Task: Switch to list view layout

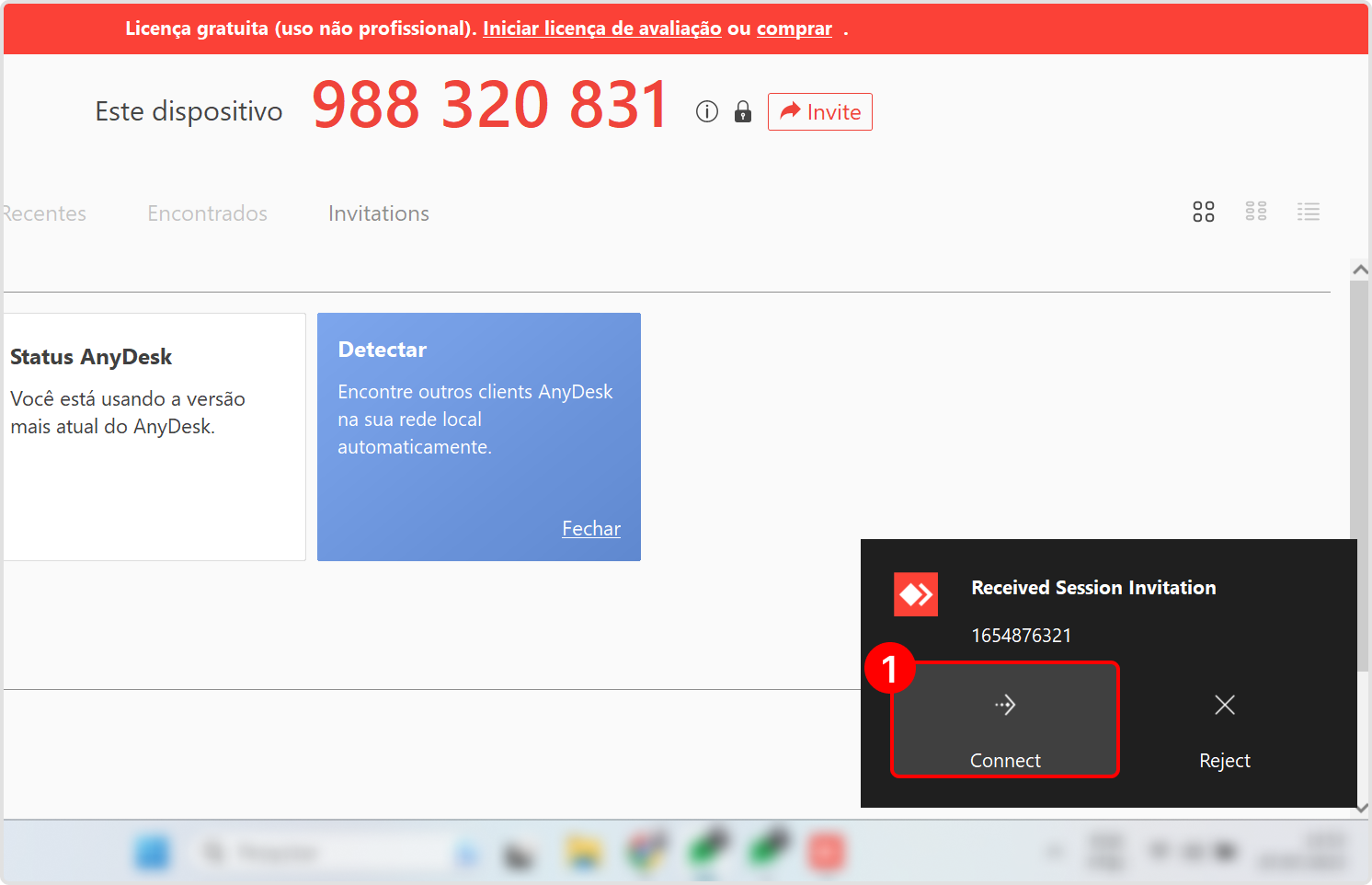Action: click(1308, 212)
